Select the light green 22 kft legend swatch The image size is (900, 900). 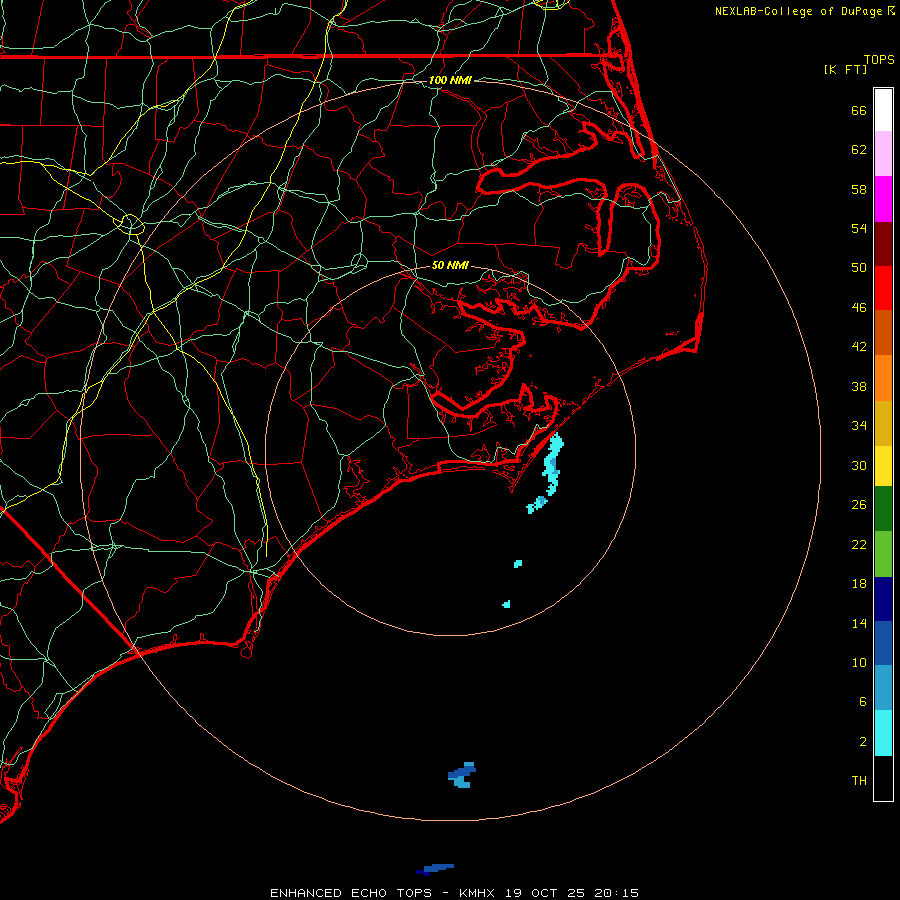click(x=883, y=553)
